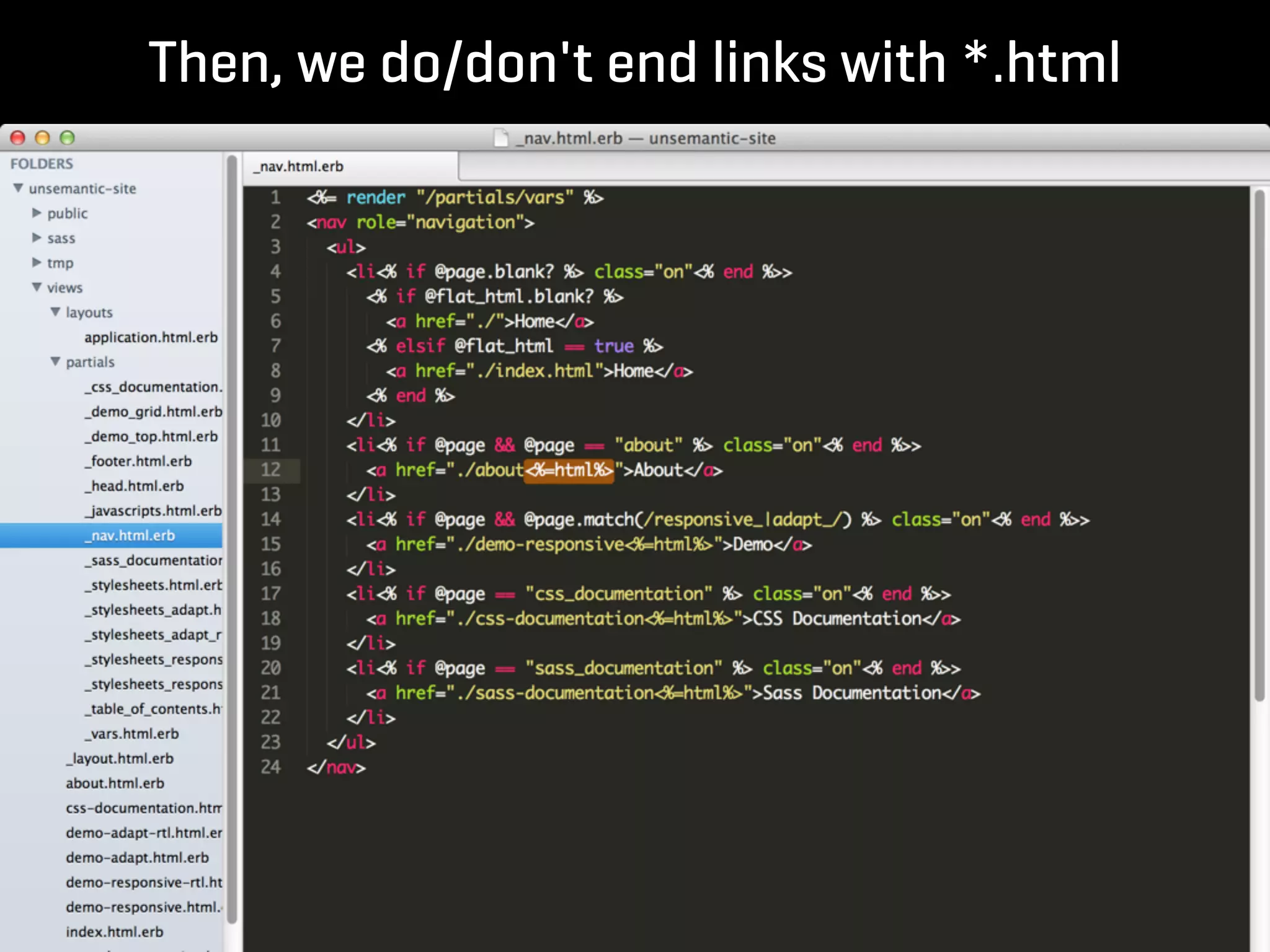Open about.html.erb file
This screenshot has height=952, width=1270.
click(x=115, y=783)
